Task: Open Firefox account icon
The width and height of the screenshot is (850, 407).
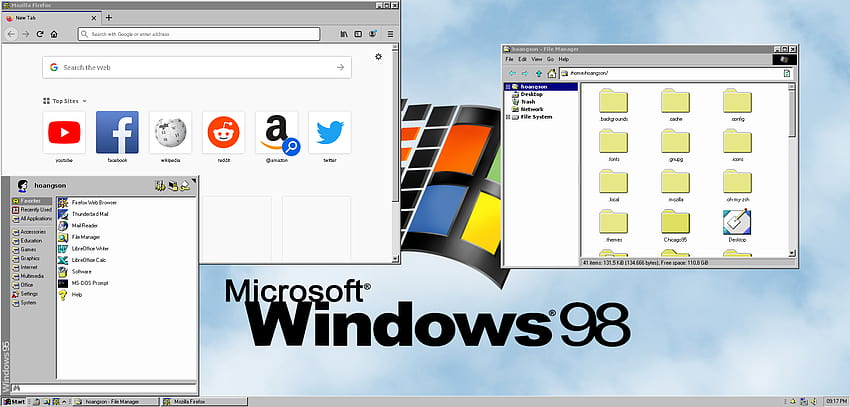Action: coord(372,34)
